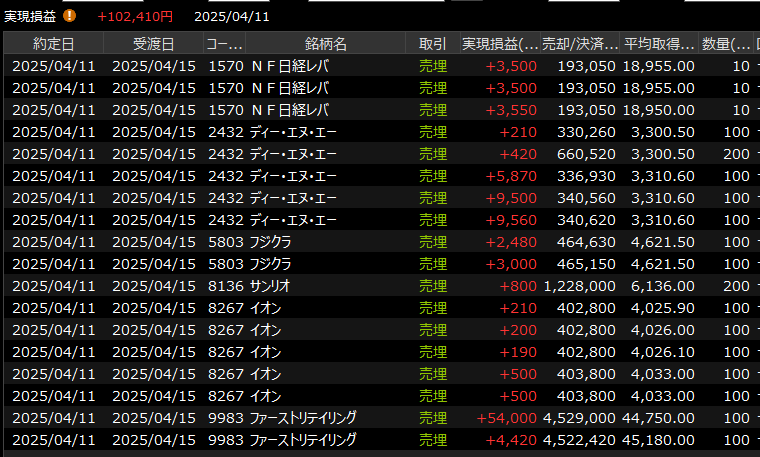Select the 660,520 sale amount cell
The width and height of the screenshot is (760, 457).
point(586,153)
